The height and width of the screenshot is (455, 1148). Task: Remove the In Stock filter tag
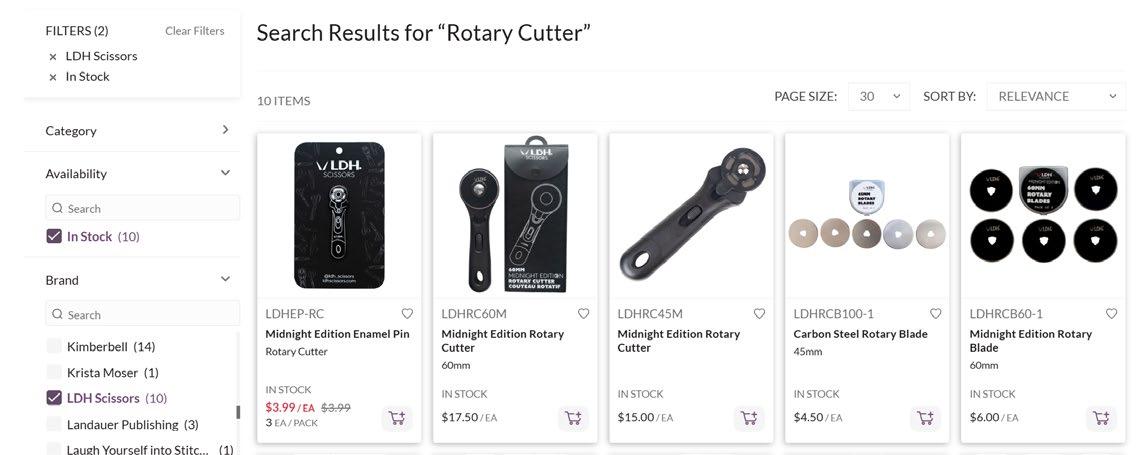(53, 77)
